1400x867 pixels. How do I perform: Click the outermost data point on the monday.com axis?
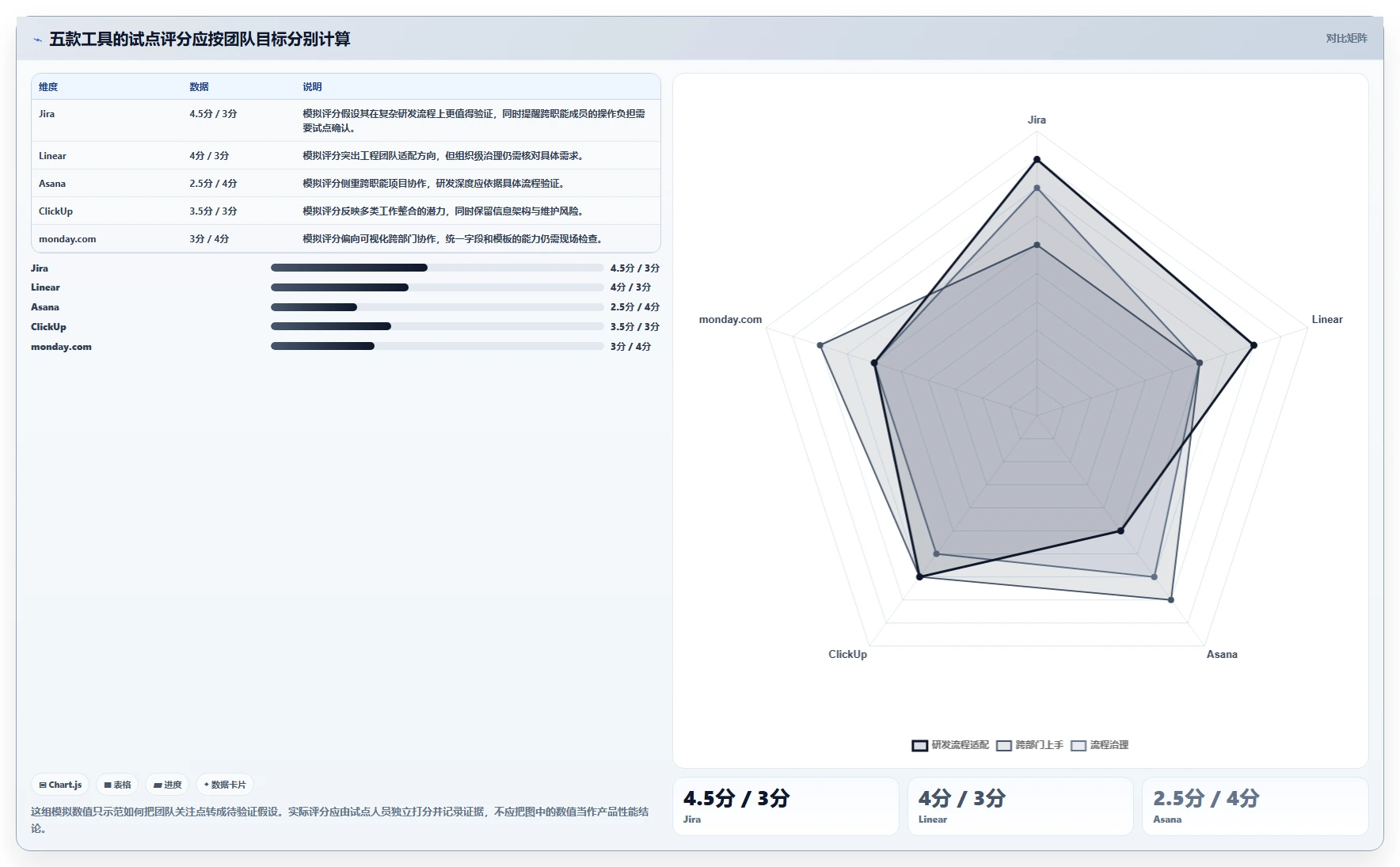[x=820, y=345]
